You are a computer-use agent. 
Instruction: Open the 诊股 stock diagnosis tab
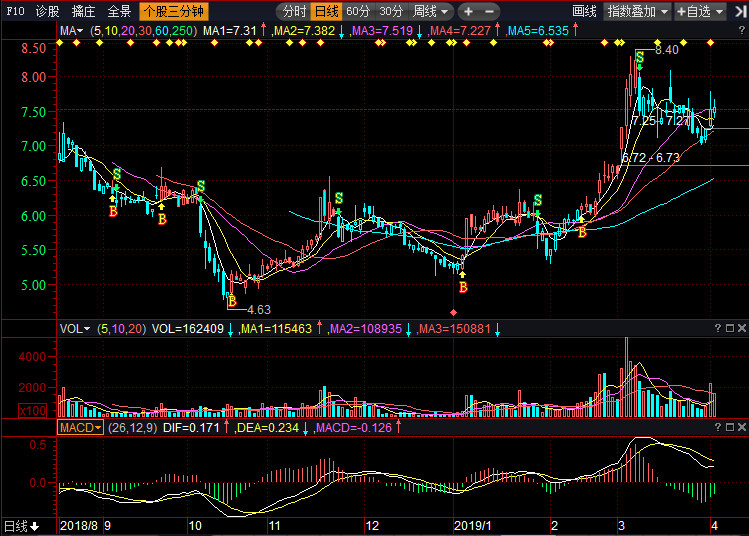(x=47, y=12)
